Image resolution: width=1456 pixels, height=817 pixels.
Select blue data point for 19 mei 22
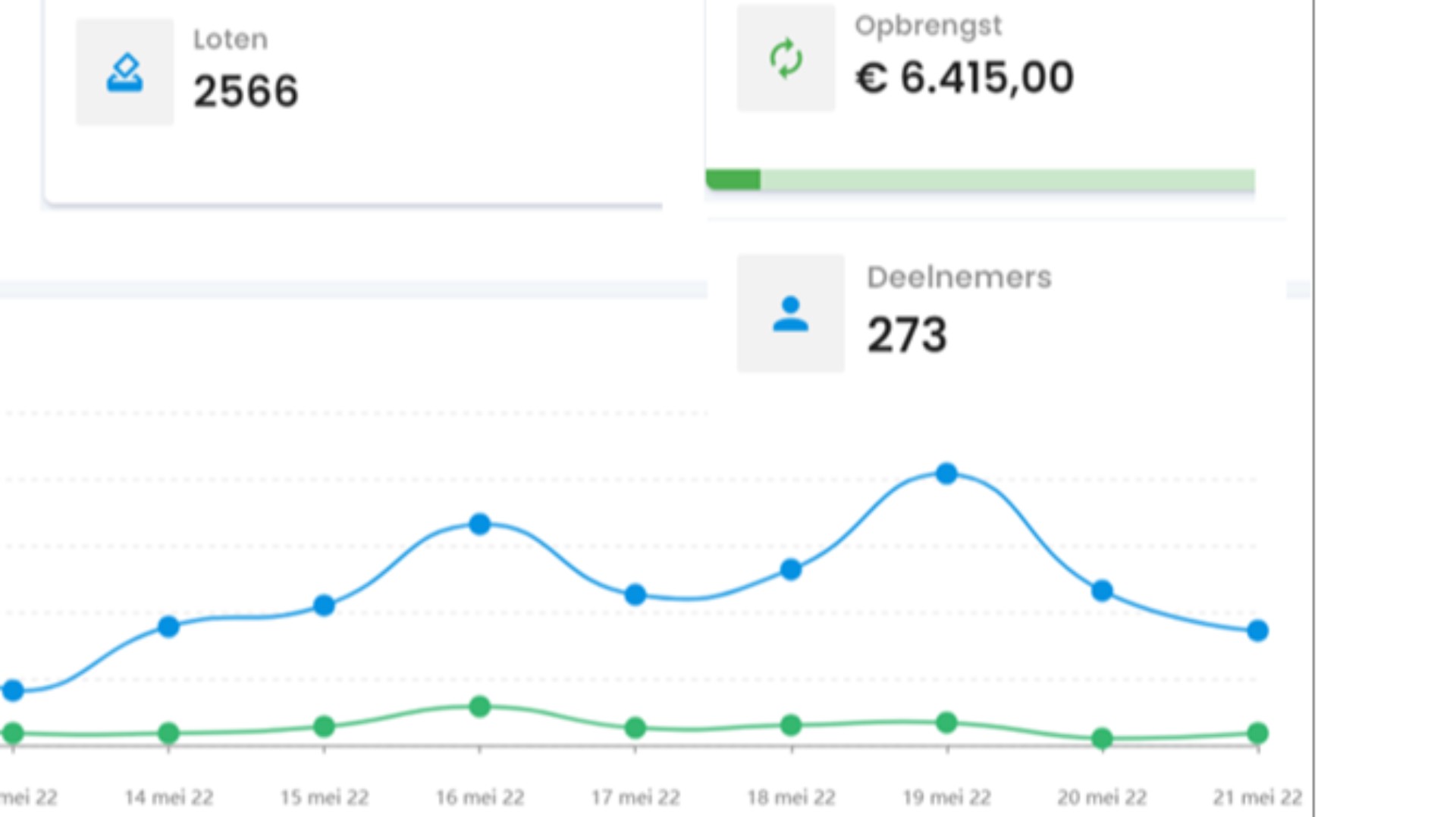point(946,474)
